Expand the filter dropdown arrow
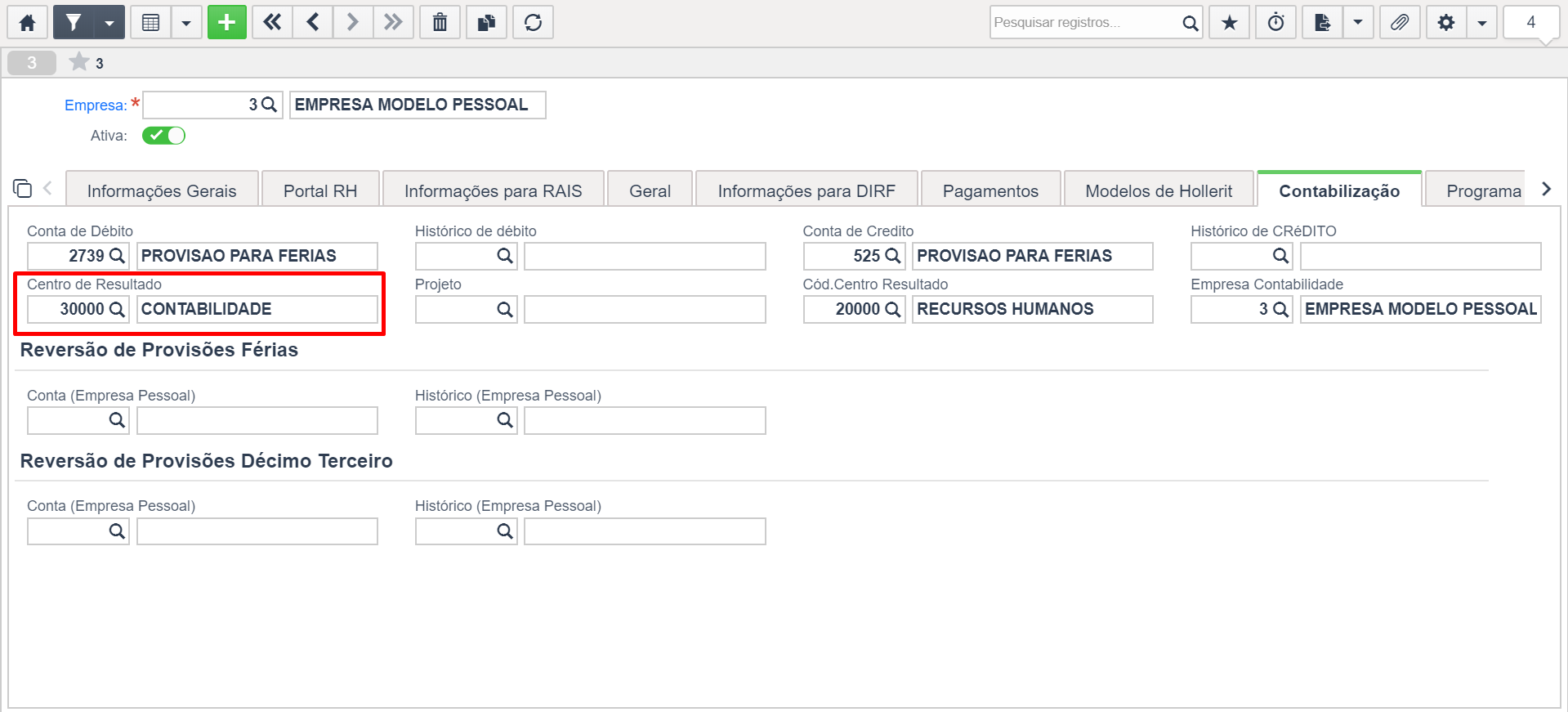Viewport: 1568px width, 712px height. (x=109, y=22)
